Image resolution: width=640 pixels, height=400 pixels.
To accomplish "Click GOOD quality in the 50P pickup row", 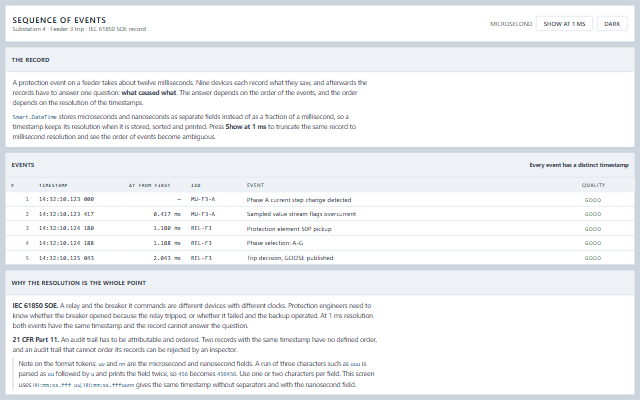I will pos(593,229).
